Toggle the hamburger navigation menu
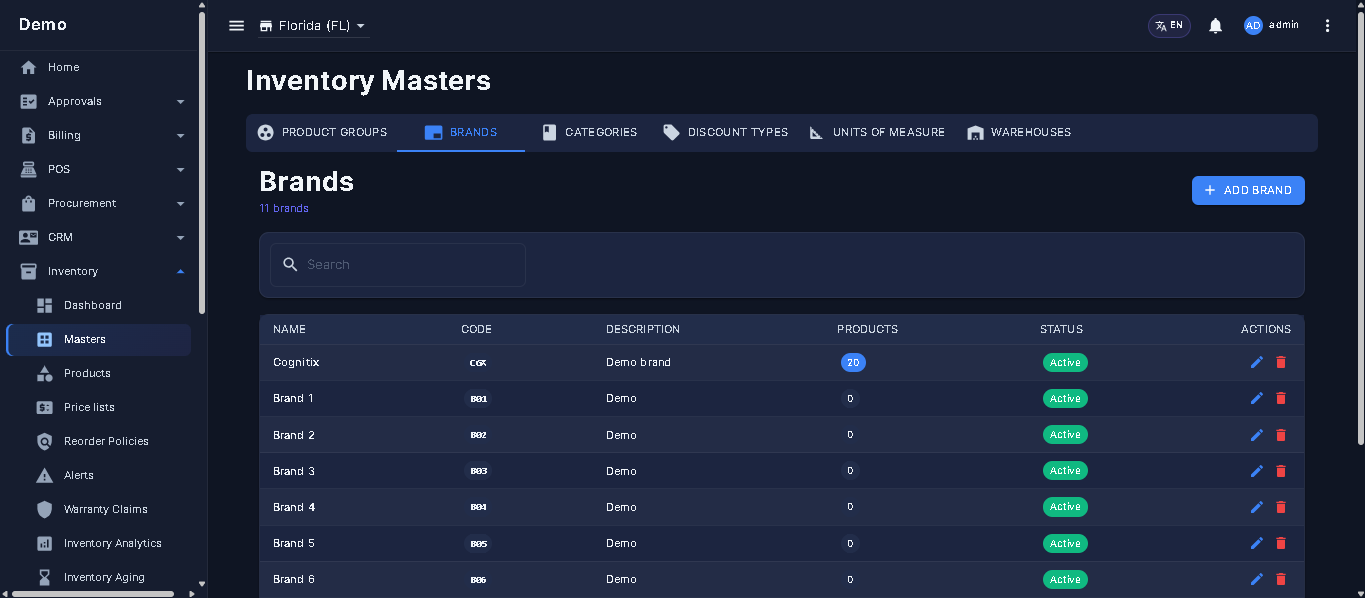The width and height of the screenshot is (1365, 598). coord(236,26)
